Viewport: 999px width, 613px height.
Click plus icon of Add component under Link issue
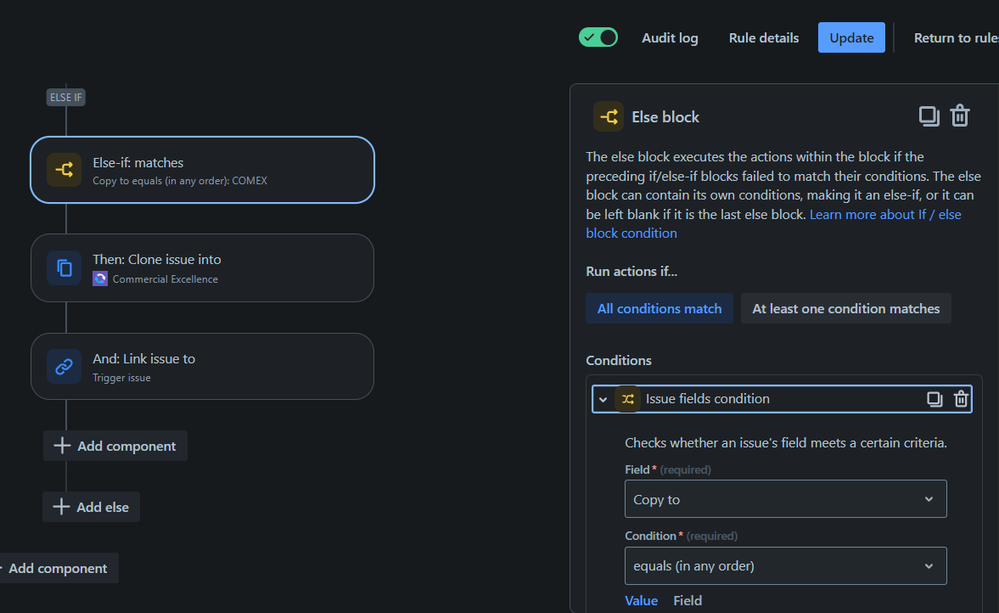[62, 445]
